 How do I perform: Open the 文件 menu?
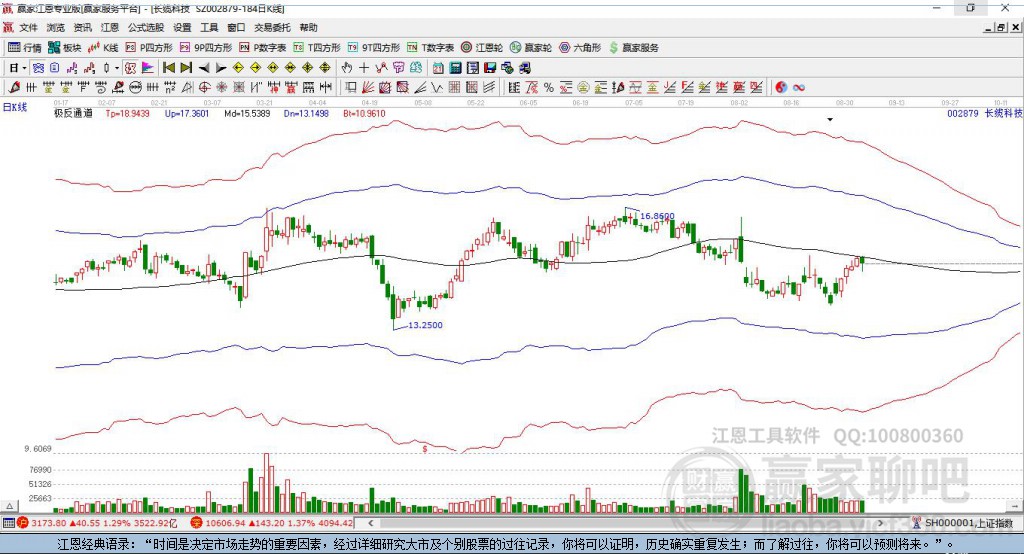(29, 27)
